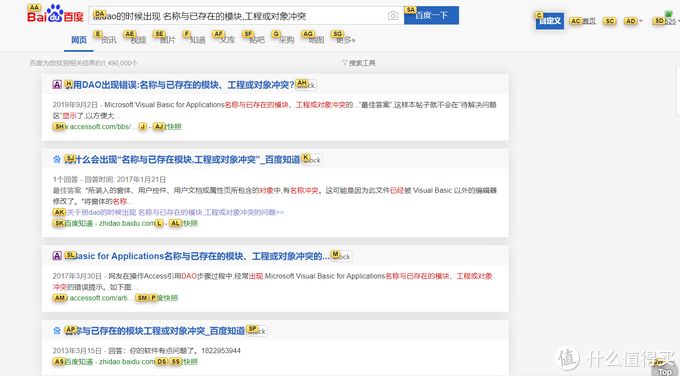Switch to the 采购 tab
The image size is (680, 376).
tap(286, 40)
